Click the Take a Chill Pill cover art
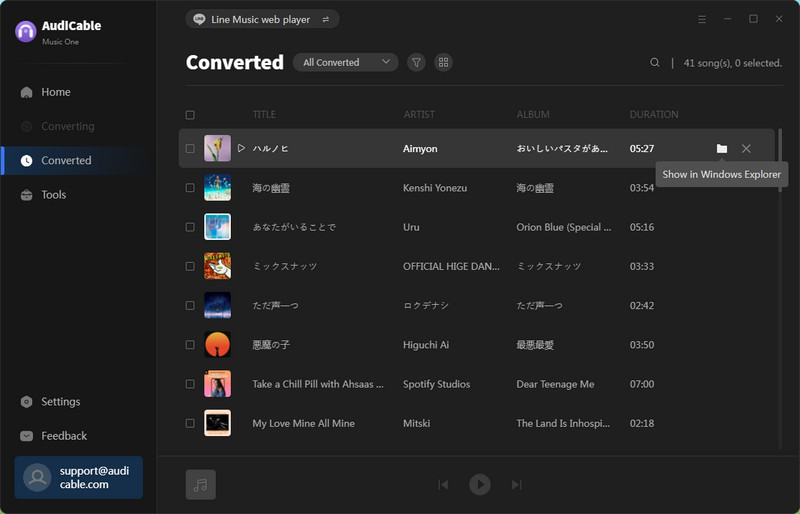 coord(217,384)
